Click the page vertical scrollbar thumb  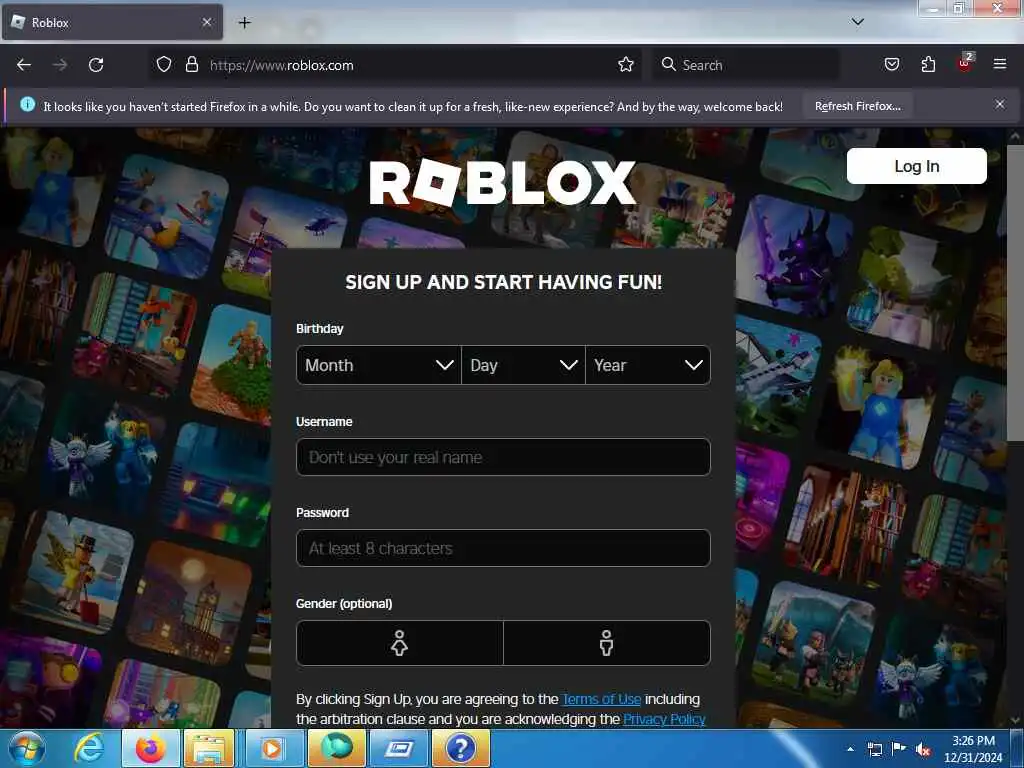coord(1015,294)
